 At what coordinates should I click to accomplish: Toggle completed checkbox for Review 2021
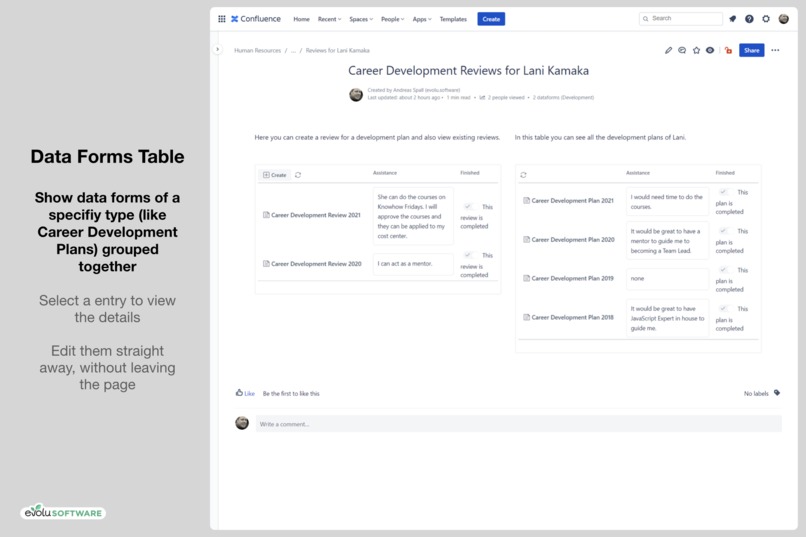(468, 207)
